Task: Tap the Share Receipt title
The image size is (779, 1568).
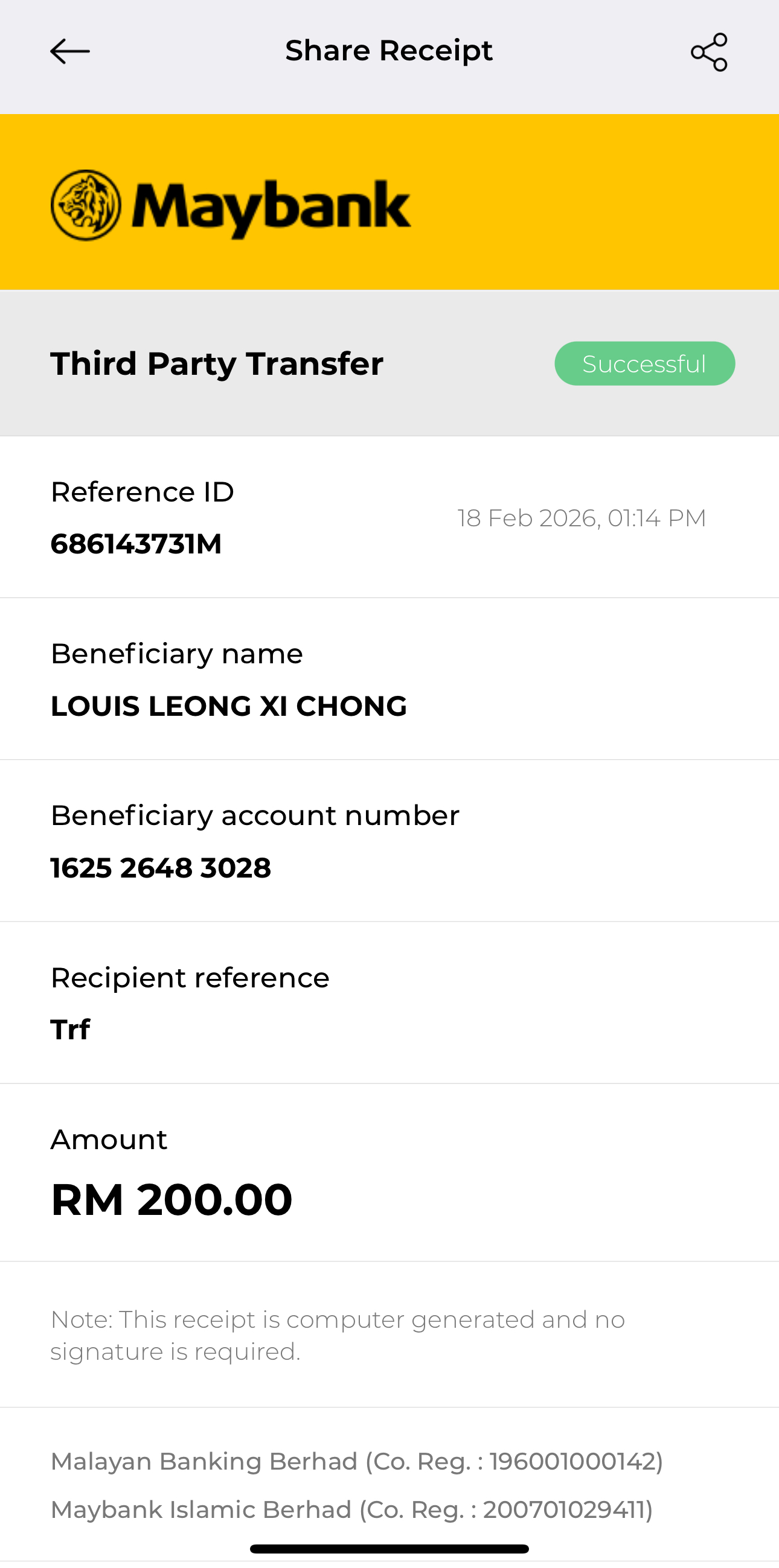Action: [x=388, y=51]
